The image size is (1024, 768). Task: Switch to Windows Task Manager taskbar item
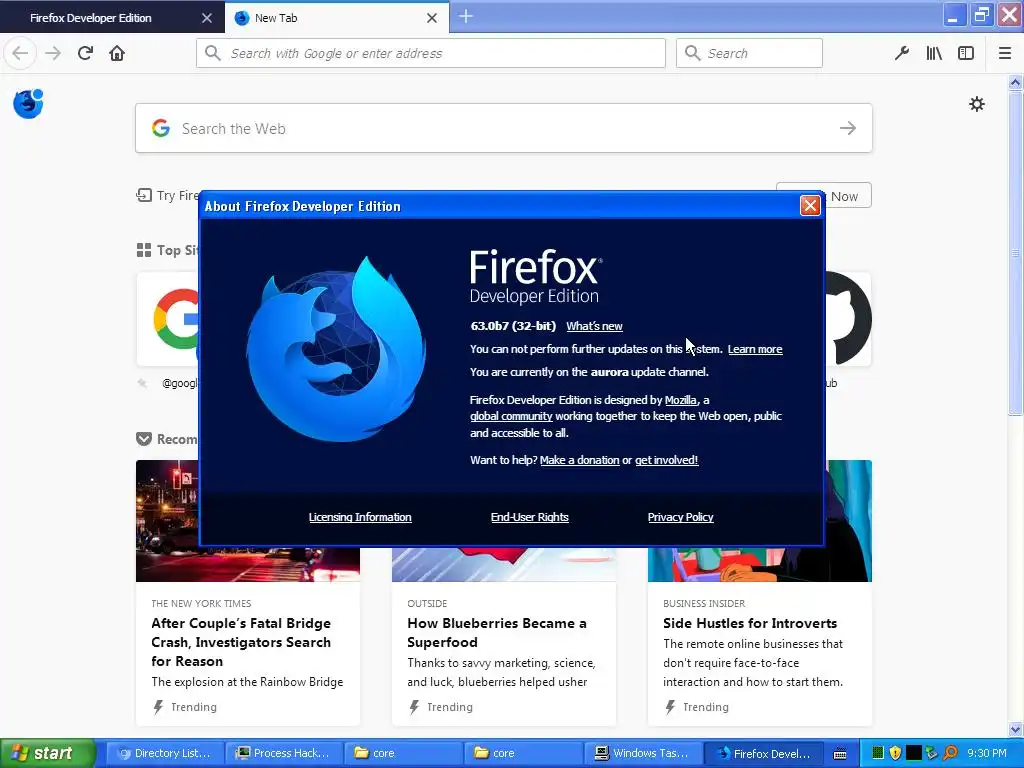click(x=643, y=753)
